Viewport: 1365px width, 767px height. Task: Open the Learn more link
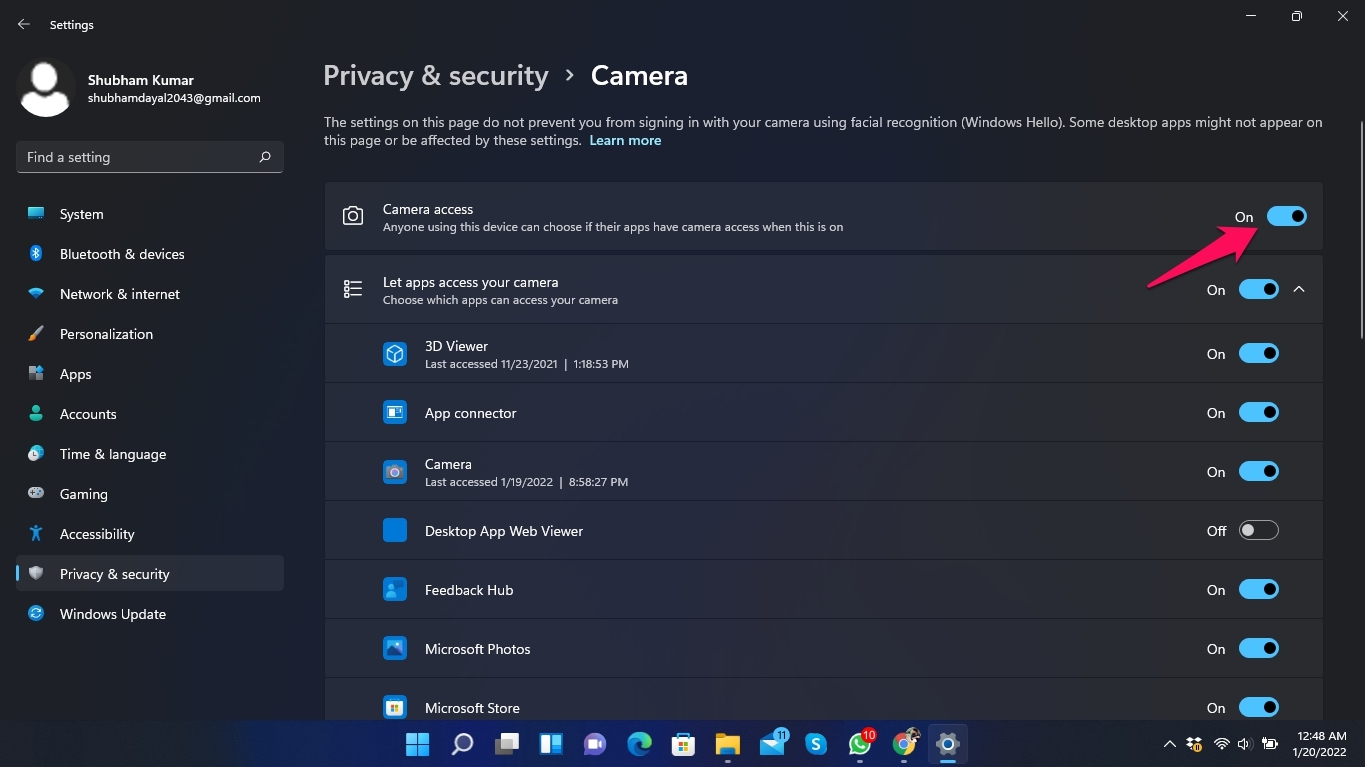coord(625,140)
